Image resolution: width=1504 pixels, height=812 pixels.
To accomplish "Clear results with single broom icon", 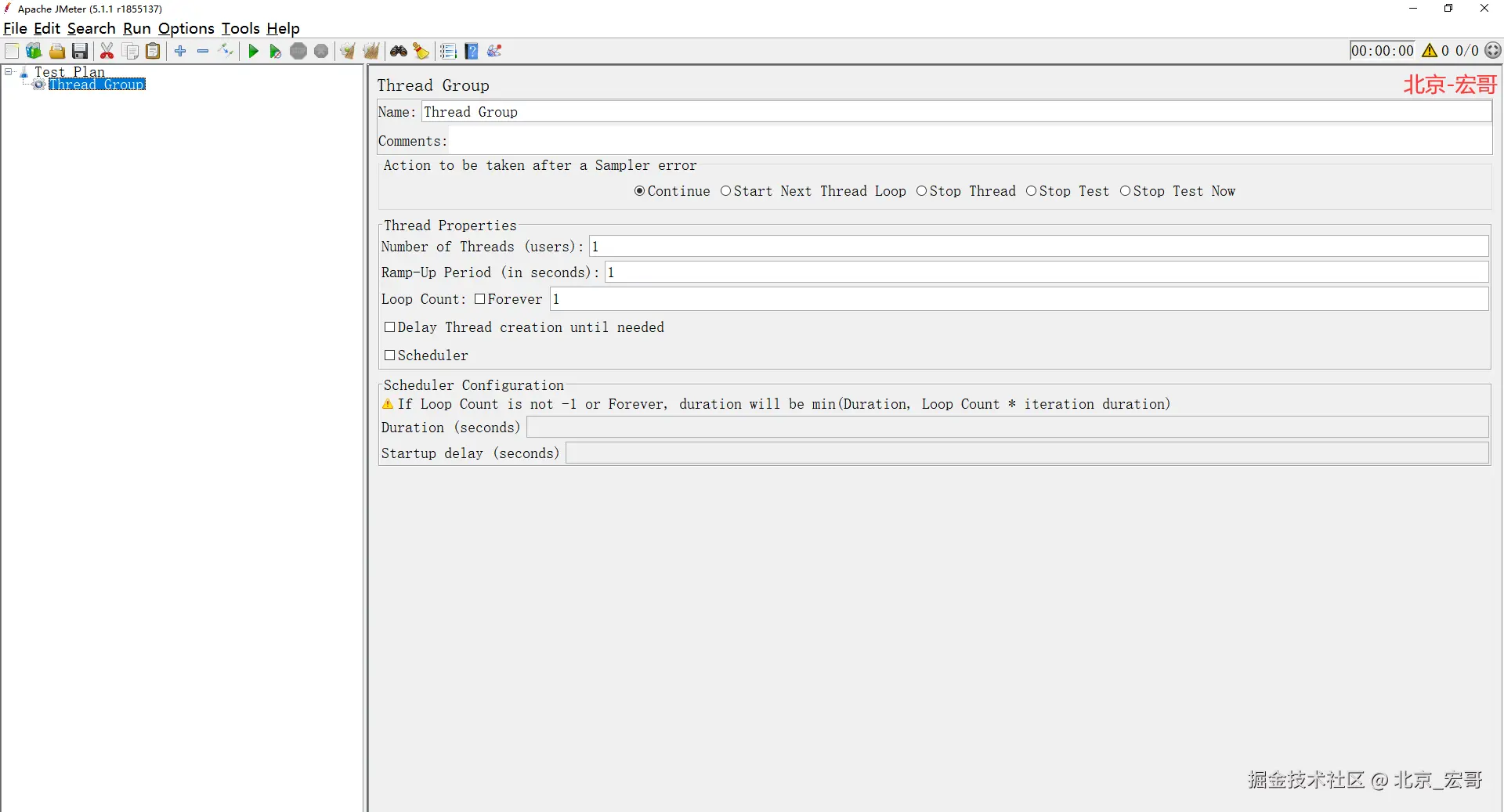I will point(348,51).
